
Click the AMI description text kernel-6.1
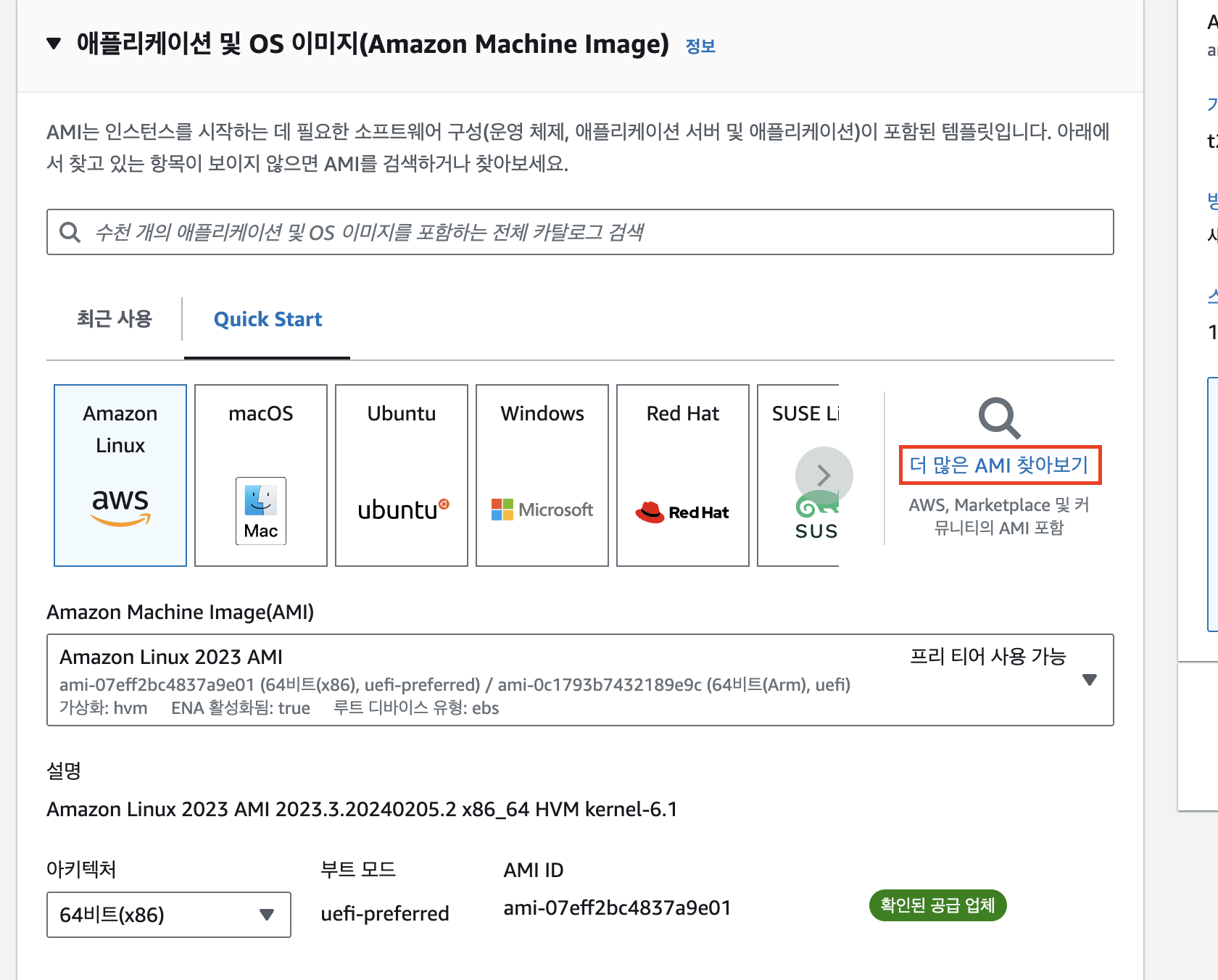pos(362,809)
